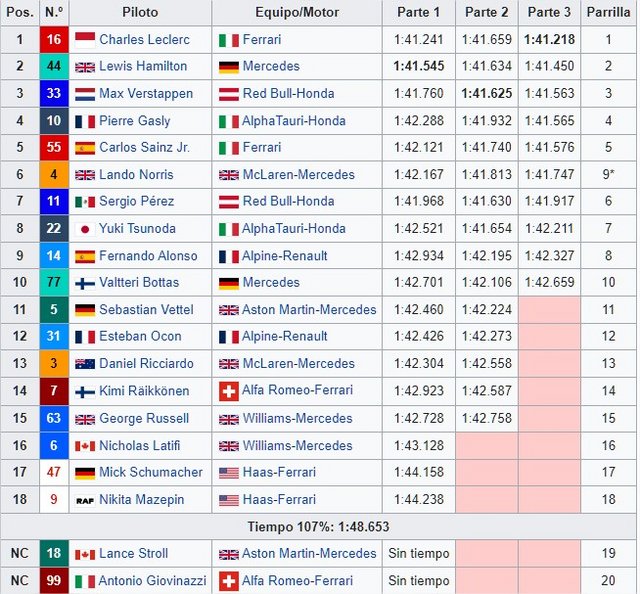
Task: Click the Canadian flag beside Nicholas Latifi
Action: point(85,446)
